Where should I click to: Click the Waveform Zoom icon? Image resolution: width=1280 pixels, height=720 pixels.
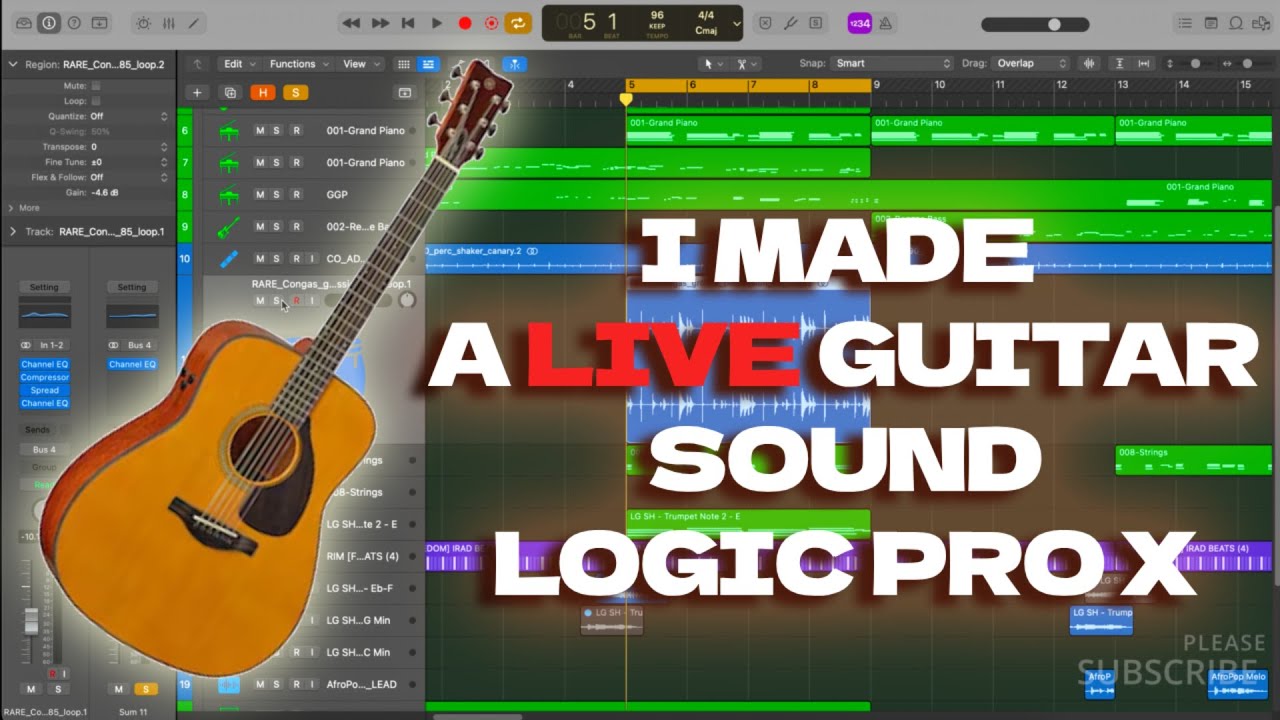click(x=1090, y=64)
